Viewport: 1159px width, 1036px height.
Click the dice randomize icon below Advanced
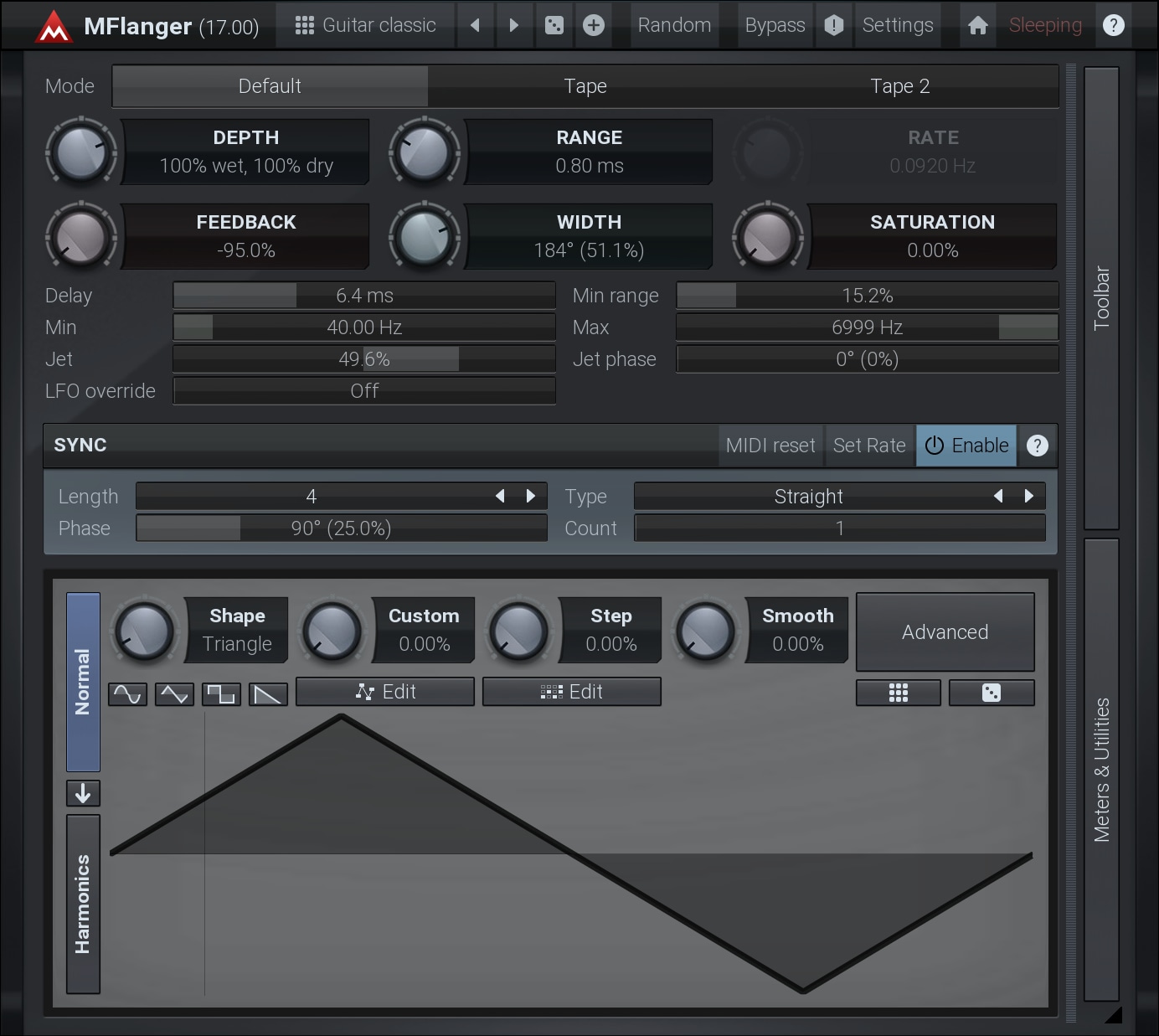tap(991, 693)
